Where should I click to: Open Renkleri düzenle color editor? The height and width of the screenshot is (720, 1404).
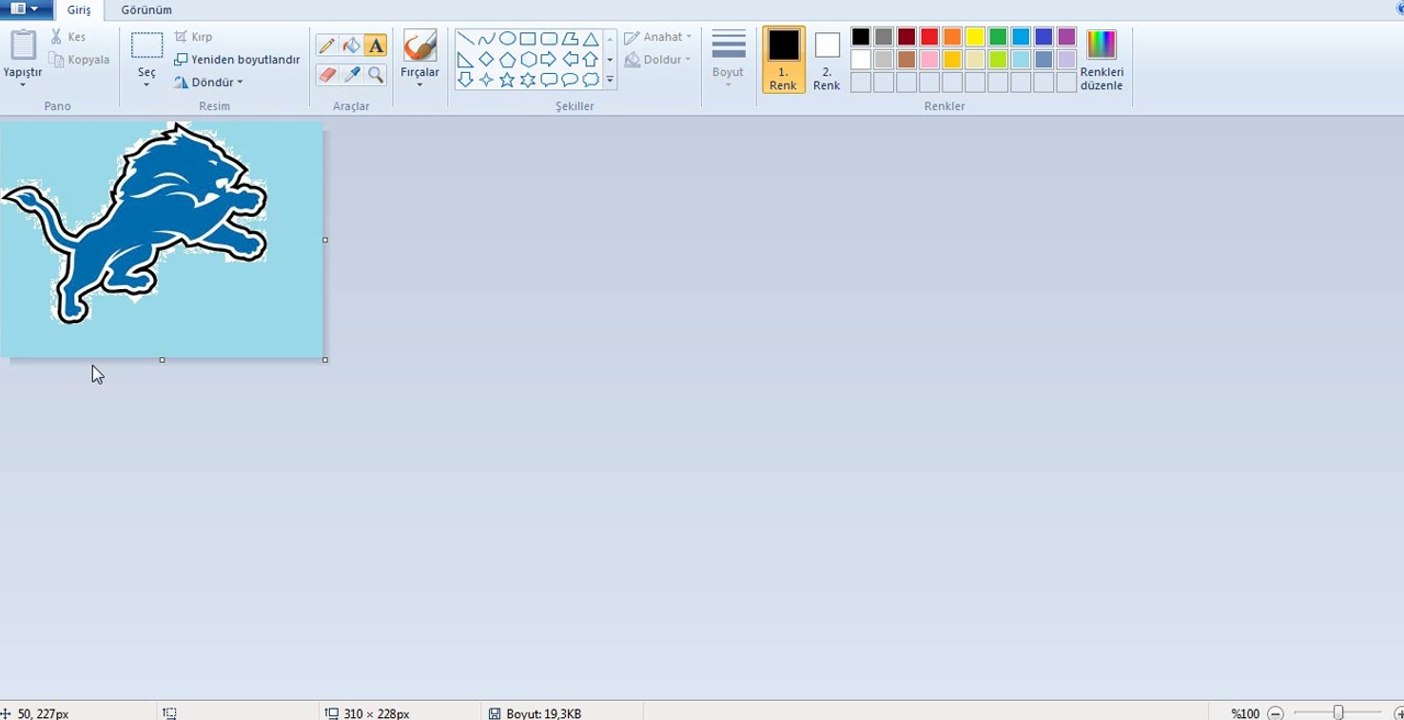pos(1101,60)
